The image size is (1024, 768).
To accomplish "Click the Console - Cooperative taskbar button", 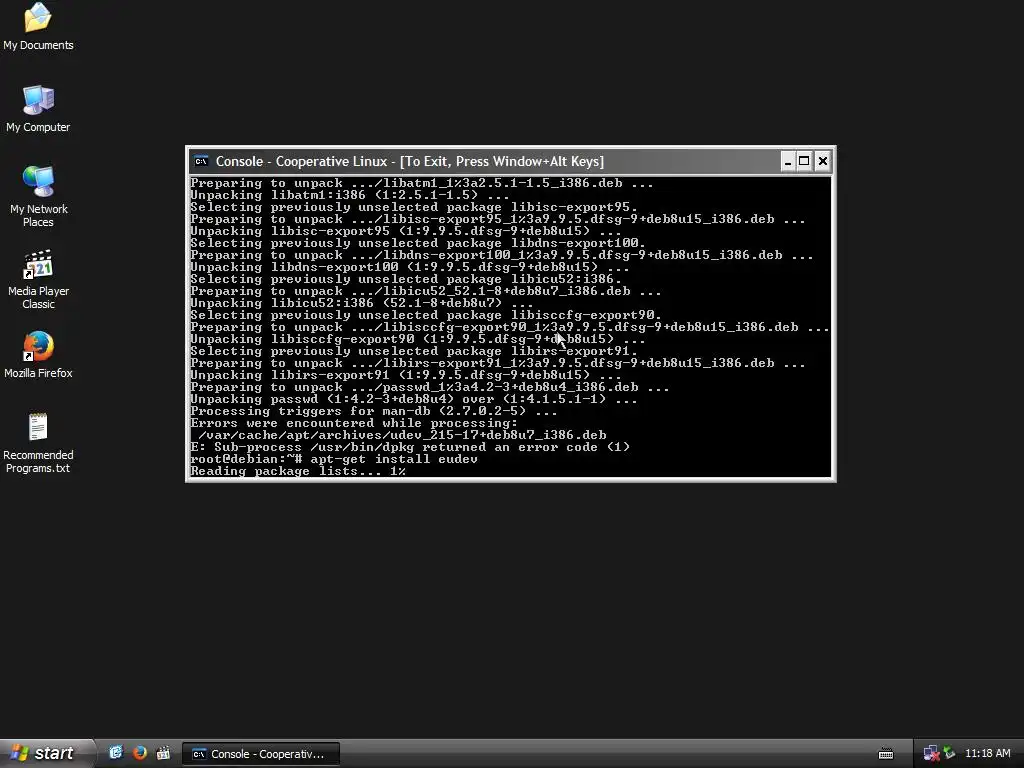I will coord(261,754).
